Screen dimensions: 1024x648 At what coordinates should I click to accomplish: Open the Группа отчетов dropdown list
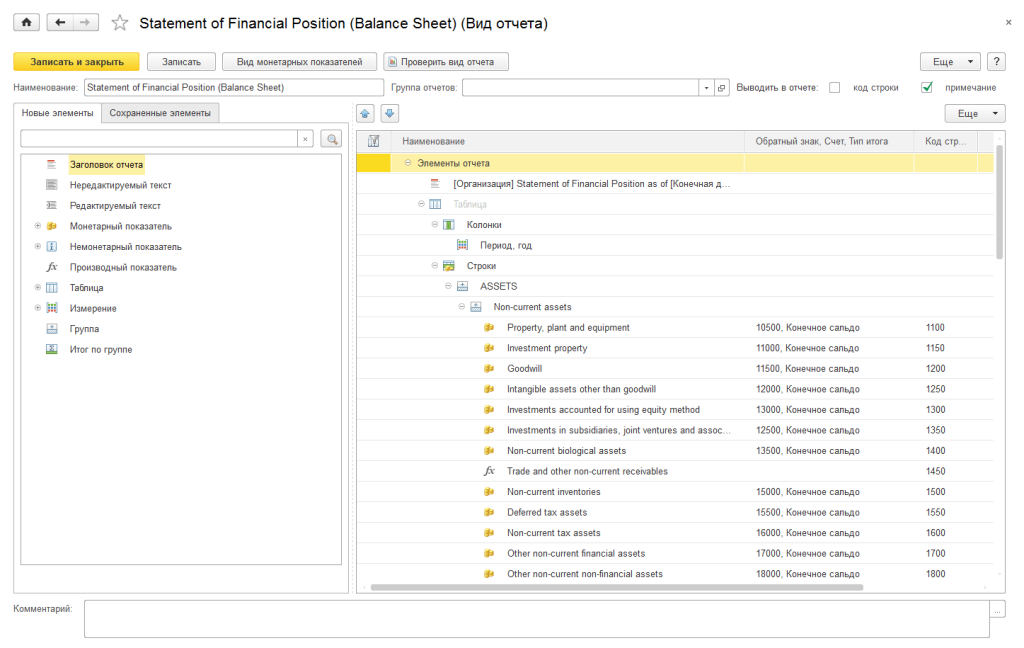click(706, 88)
